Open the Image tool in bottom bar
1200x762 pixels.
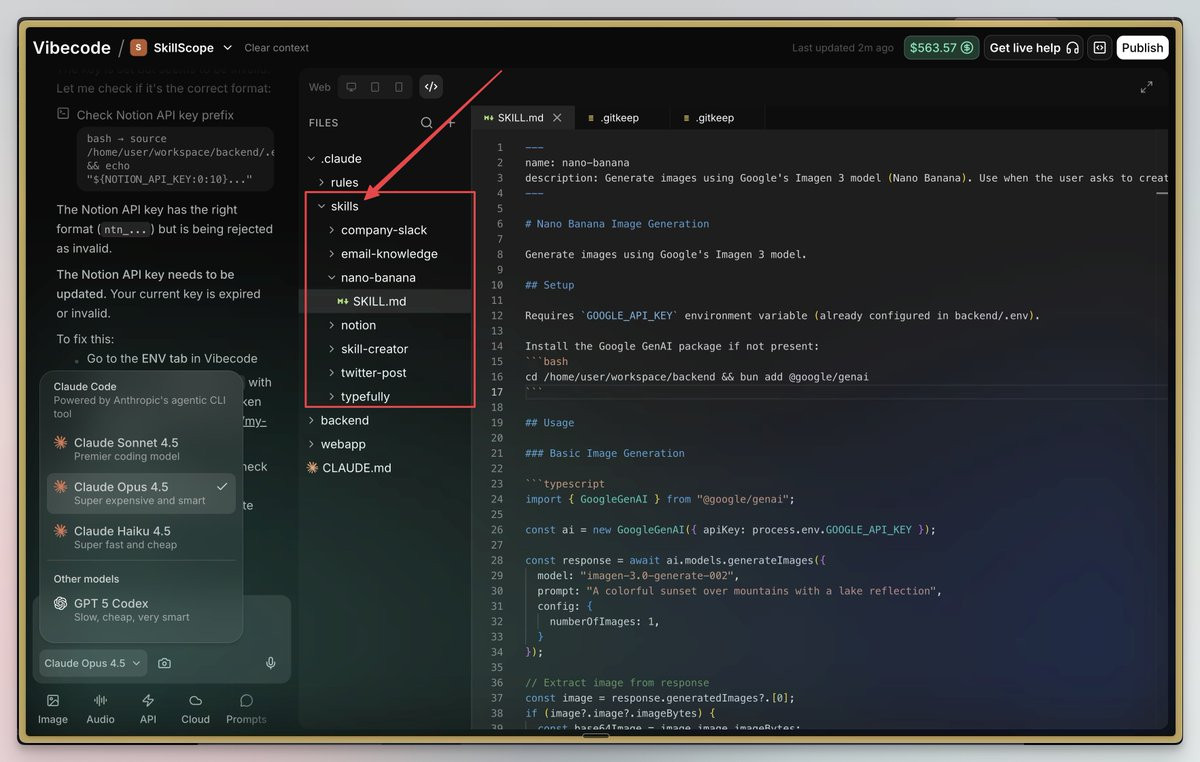point(53,709)
